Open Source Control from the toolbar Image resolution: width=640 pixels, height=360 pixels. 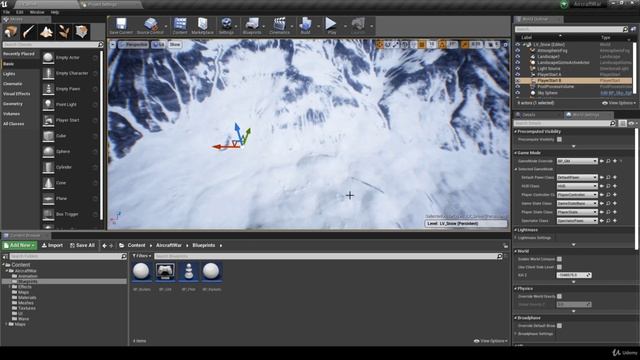150,24
